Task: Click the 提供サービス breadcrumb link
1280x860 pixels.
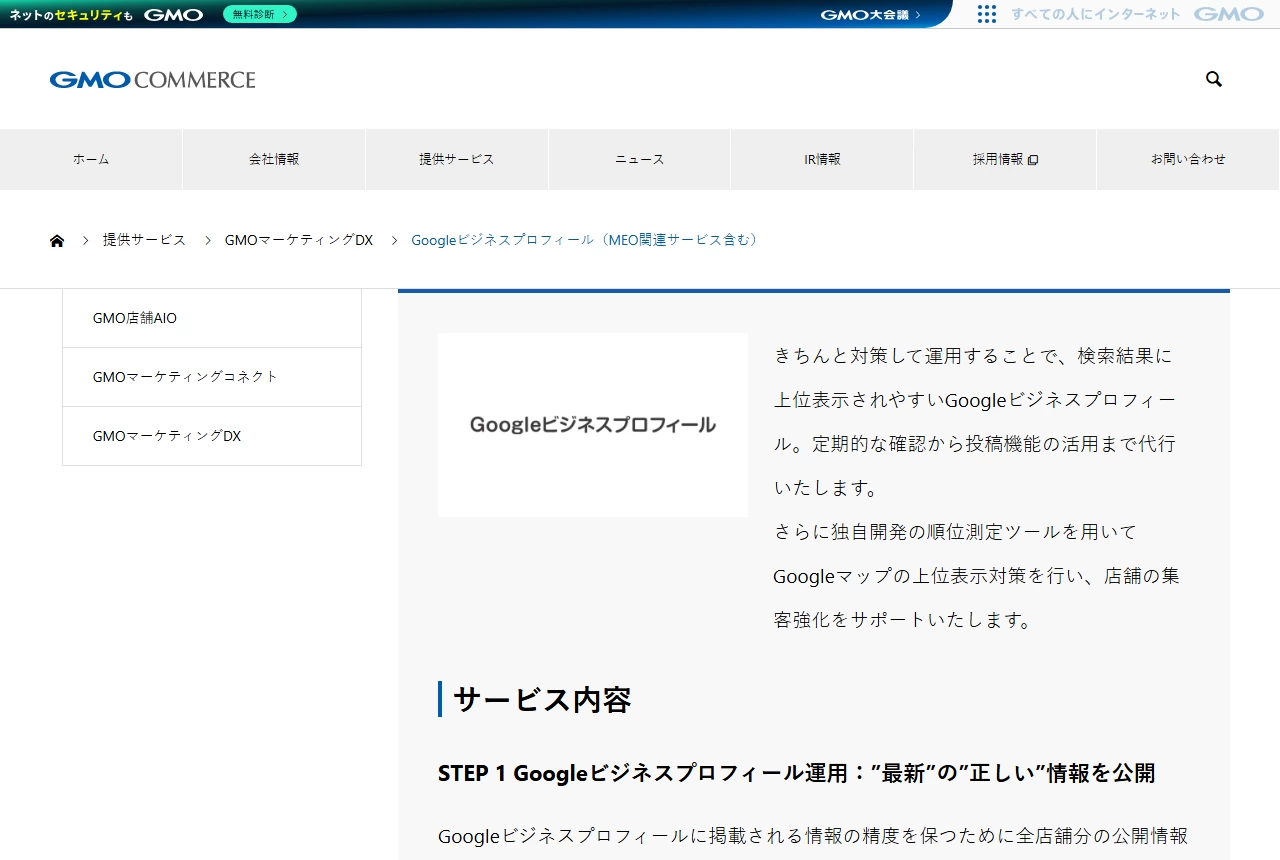Action: 145,240
